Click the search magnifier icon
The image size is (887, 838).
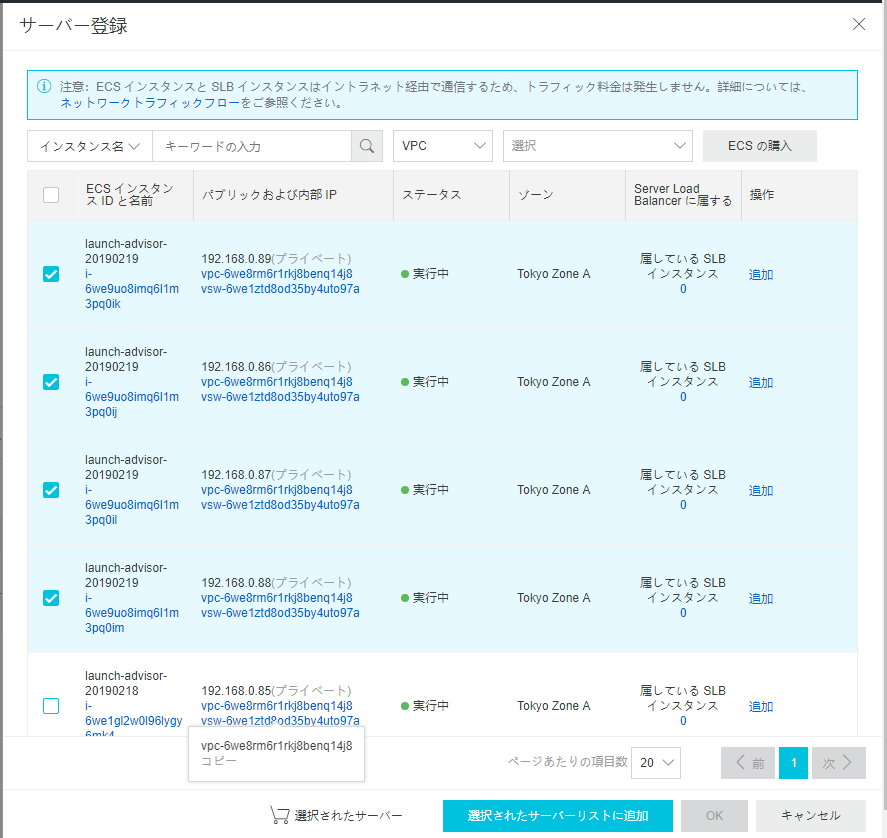point(367,146)
